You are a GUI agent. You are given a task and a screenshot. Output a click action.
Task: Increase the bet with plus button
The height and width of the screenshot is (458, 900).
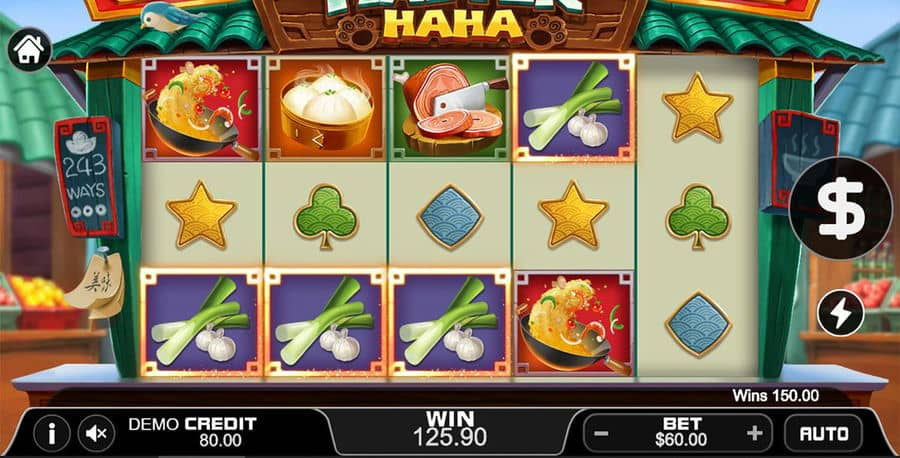pos(754,433)
